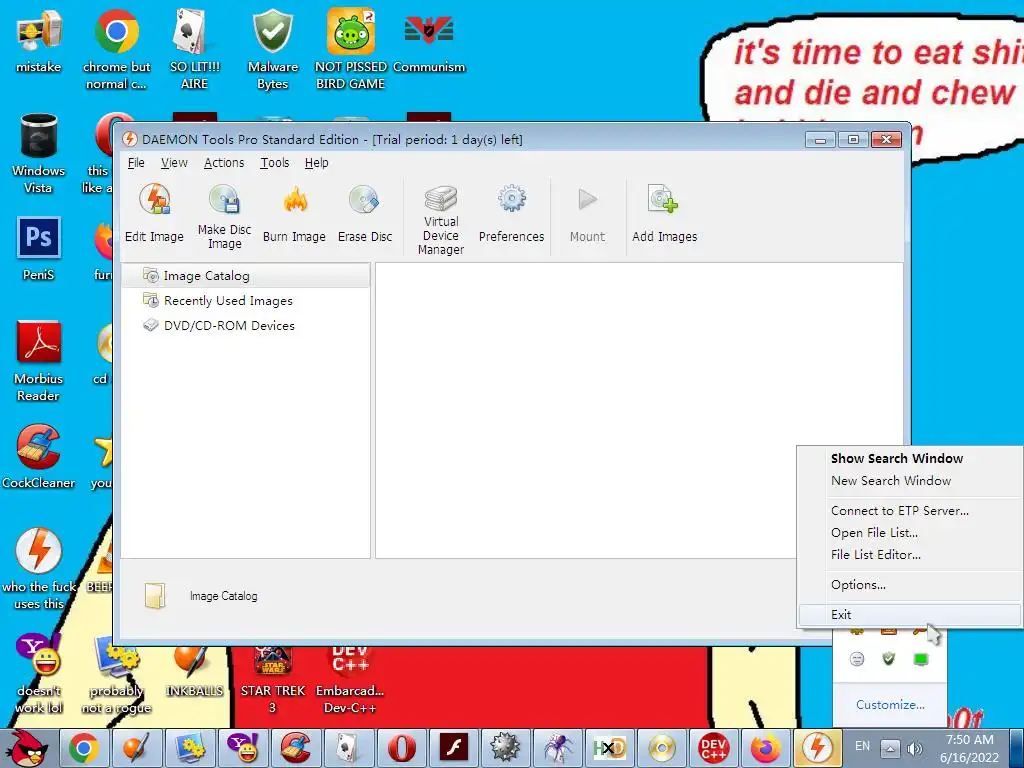Viewport: 1024px width, 768px height.
Task: Select the "SO LIT!!! AIRE" desktop icon
Action: (x=194, y=50)
